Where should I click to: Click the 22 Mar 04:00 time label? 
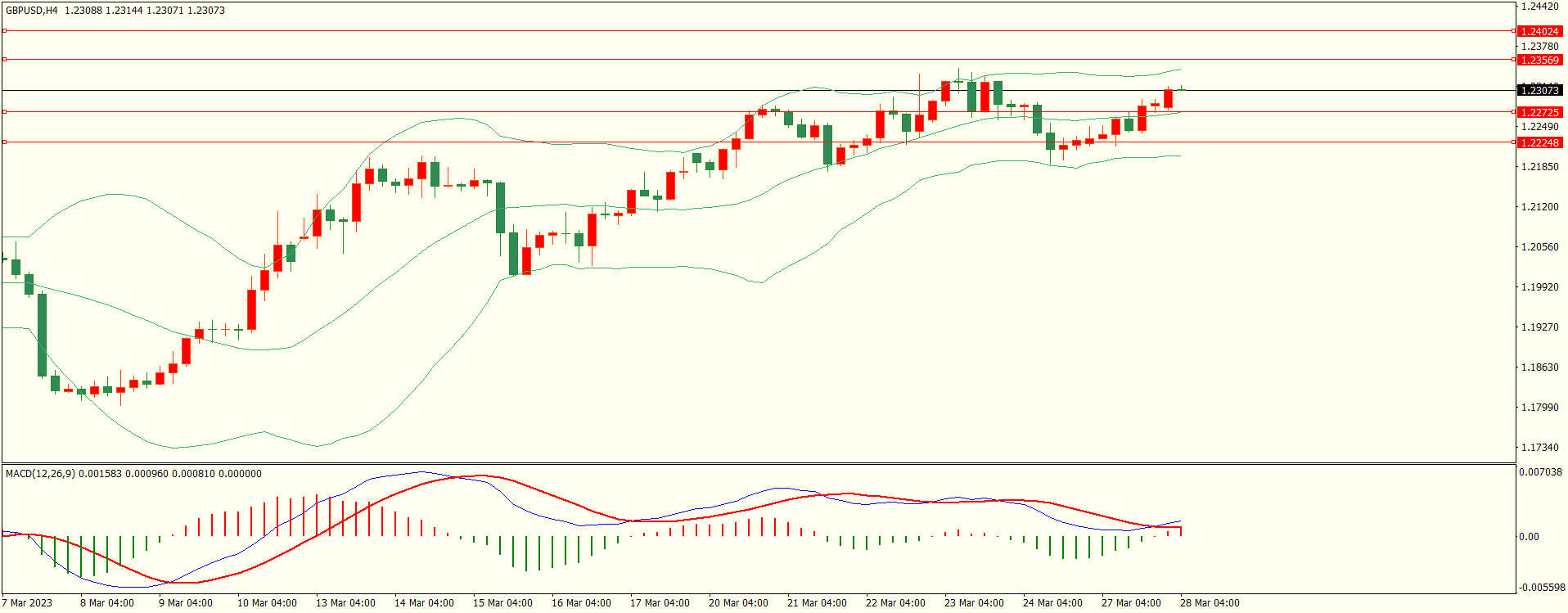click(895, 603)
